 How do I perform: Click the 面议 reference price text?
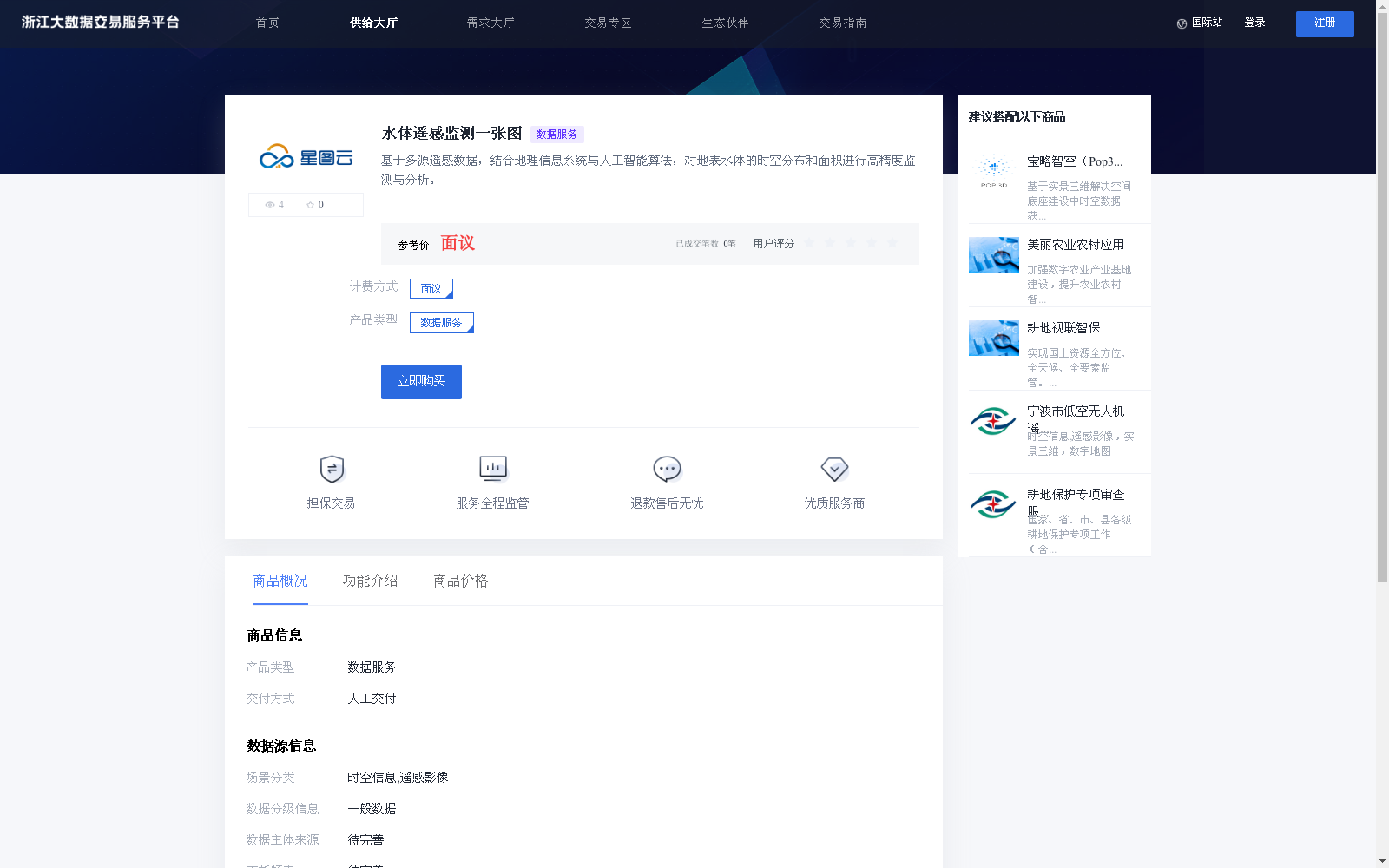(x=458, y=243)
